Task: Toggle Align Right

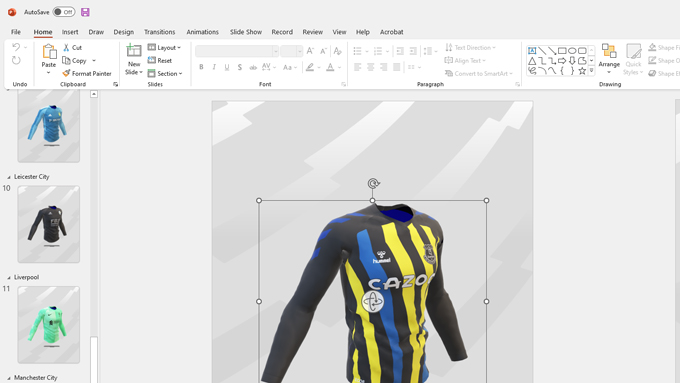Action: tap(383, 67)
